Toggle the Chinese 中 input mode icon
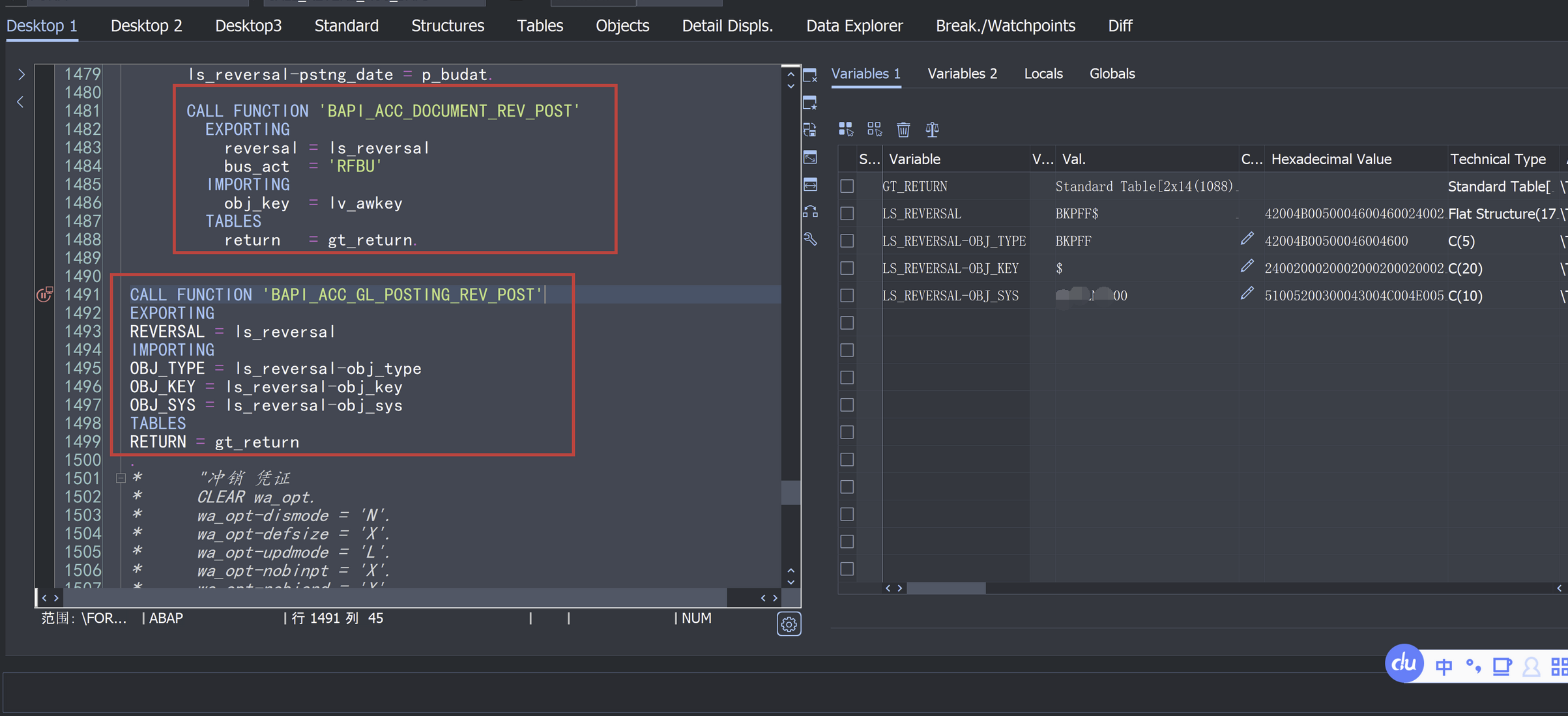Image resolution: width=1568 pixels, height=716 pixels. 1444,666
